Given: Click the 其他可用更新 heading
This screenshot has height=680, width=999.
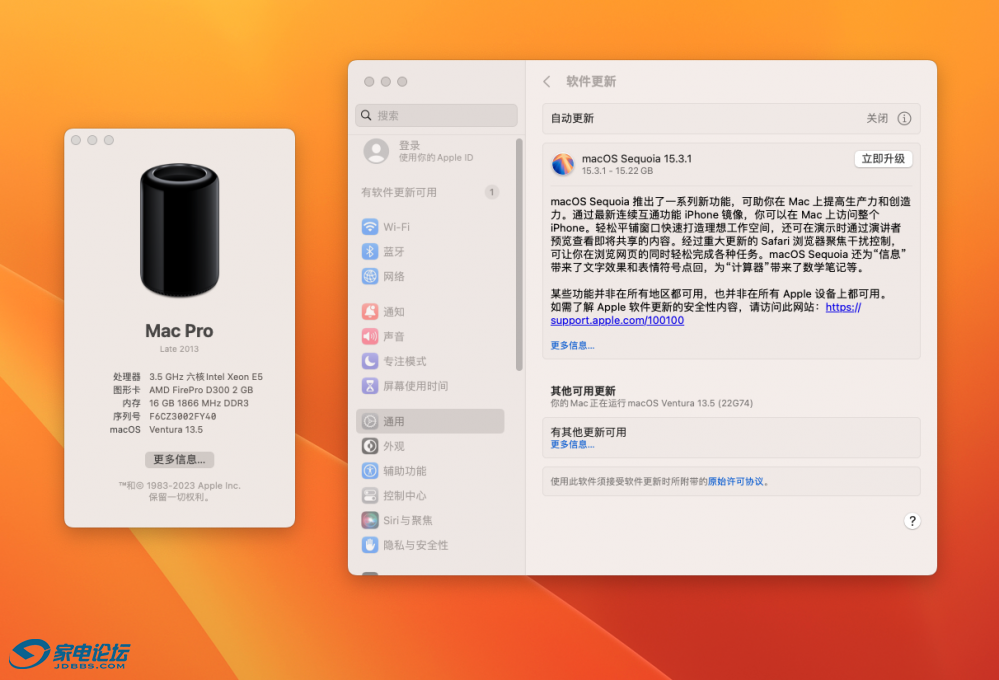Looking at the screenshot, I should pos(583,391).
